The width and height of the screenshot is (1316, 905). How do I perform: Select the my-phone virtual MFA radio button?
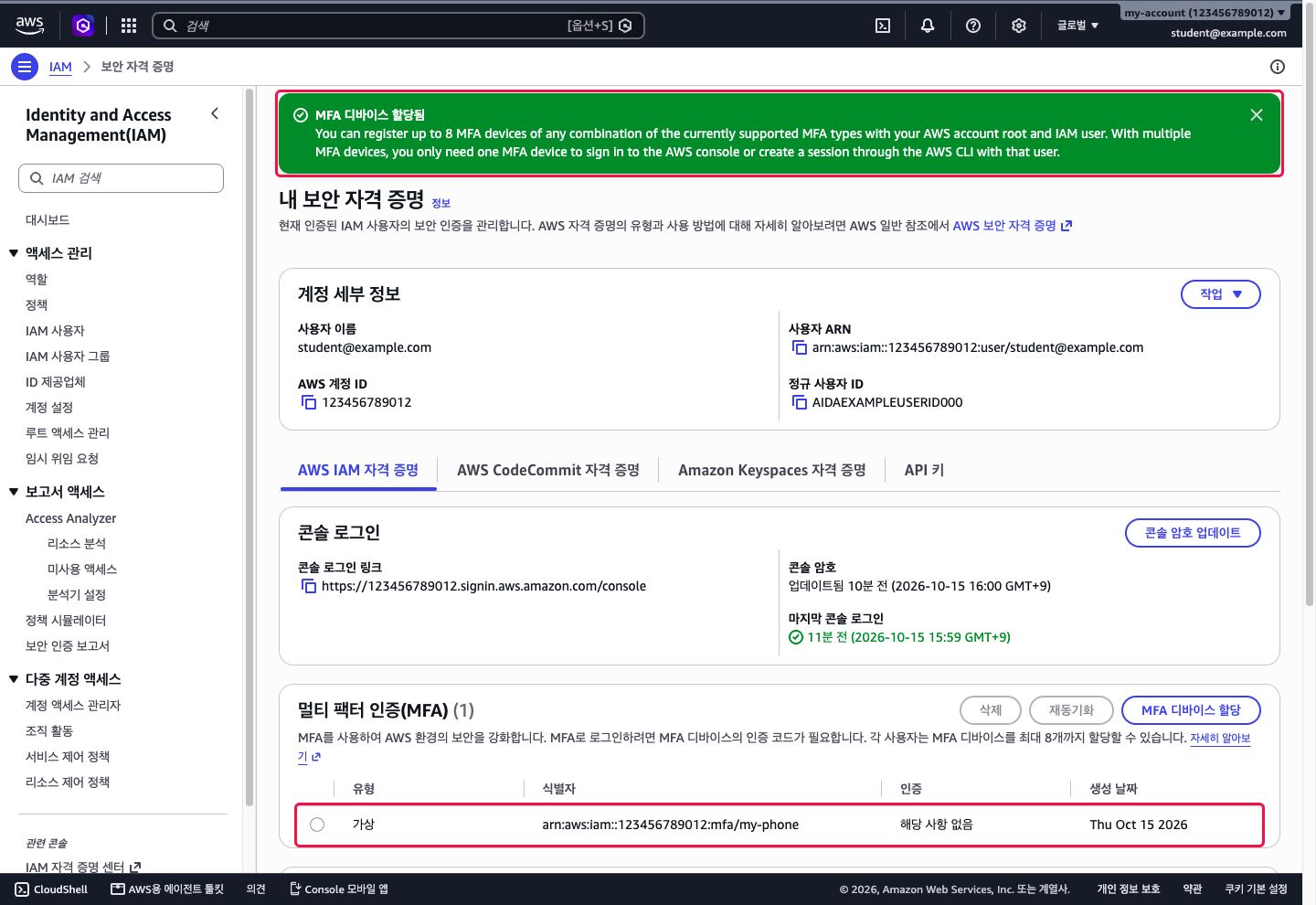coord(317,825)
